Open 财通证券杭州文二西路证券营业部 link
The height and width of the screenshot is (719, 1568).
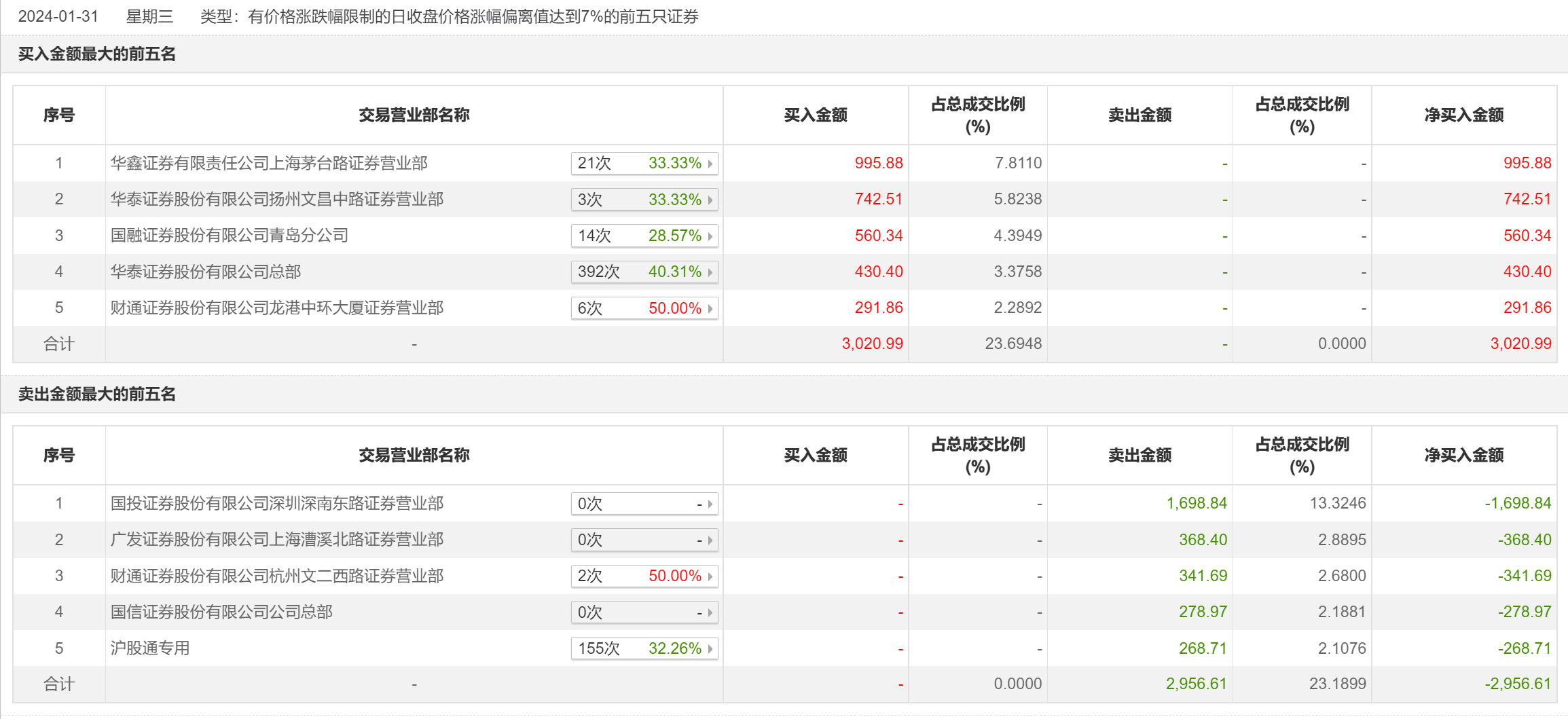tap(277, 576)
